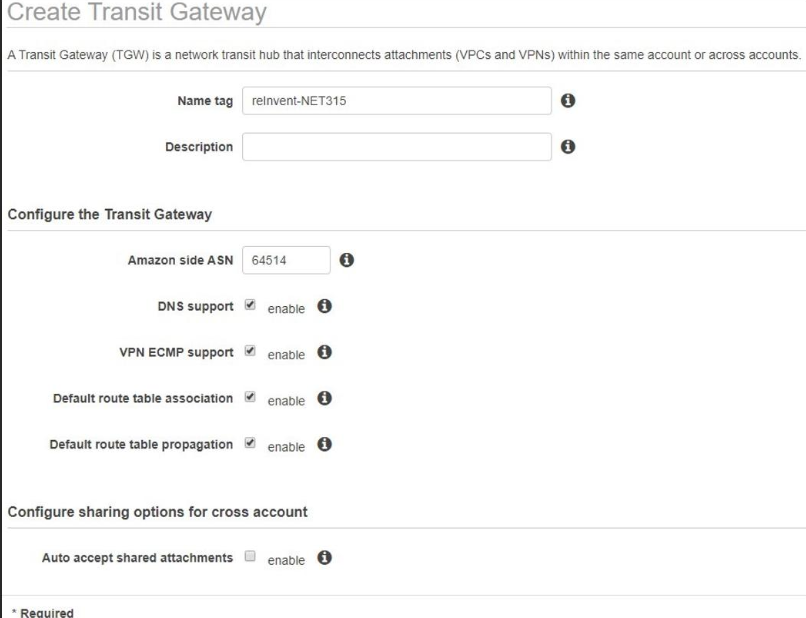Focus the empty Description text box
Screen dimensions: 806x618
point(396,147)
